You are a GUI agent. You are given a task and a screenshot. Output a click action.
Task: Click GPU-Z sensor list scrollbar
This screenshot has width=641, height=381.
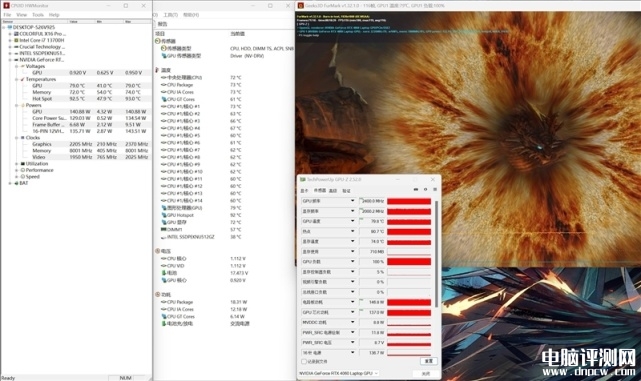click(437, 253)
